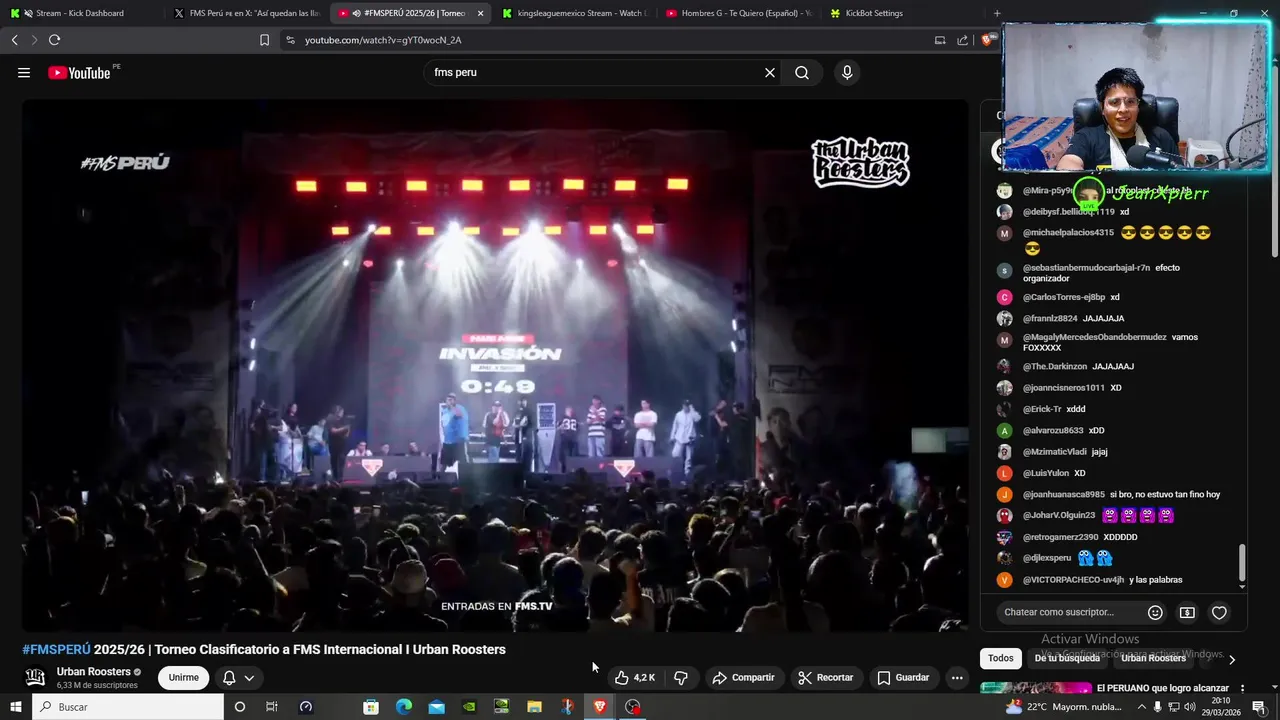Screen dimensions: 1280x720
Task: Click the Compartir share button
Action: [743, 677]
